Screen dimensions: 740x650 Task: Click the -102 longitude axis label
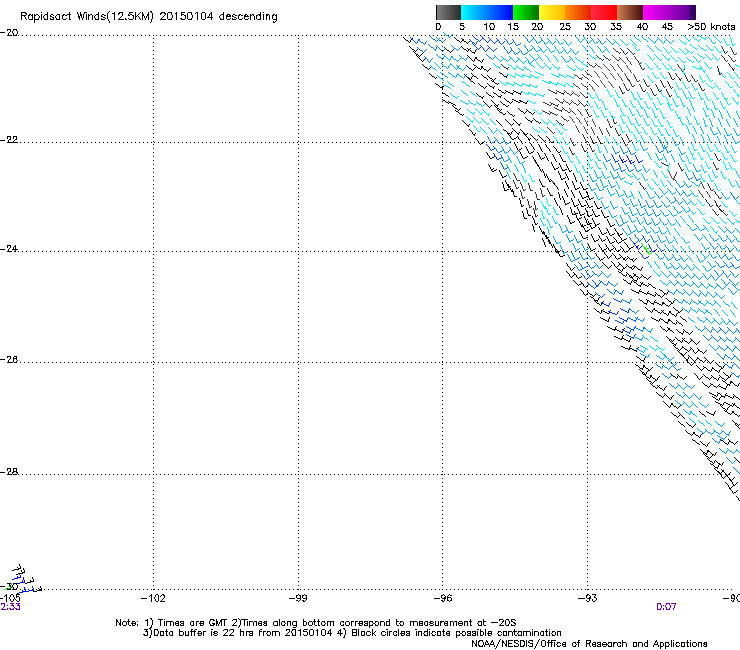153,599
